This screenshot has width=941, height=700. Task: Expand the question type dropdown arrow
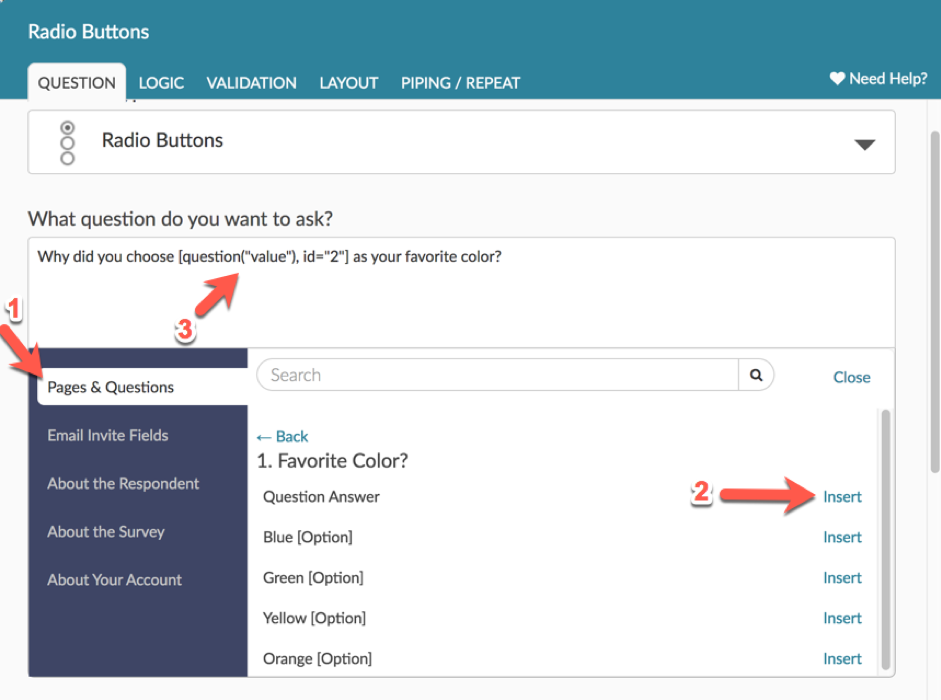(x=864, y=144)
